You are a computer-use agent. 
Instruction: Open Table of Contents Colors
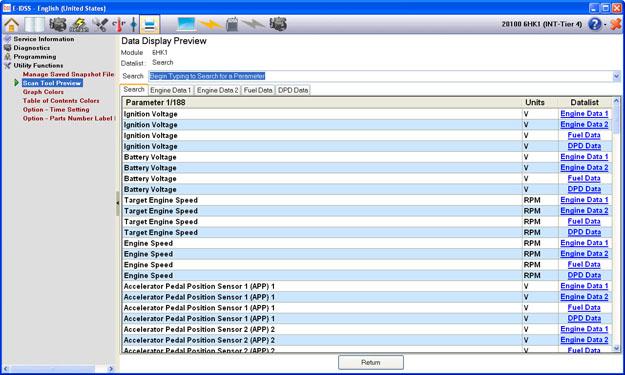click(x=61, y=101)
